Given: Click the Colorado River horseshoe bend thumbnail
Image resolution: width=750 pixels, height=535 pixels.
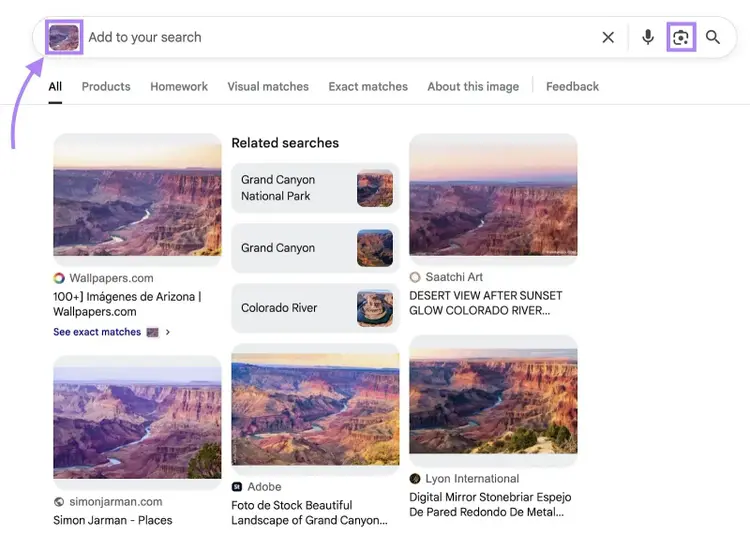Looking at the screenshot, I should point(375,308).
